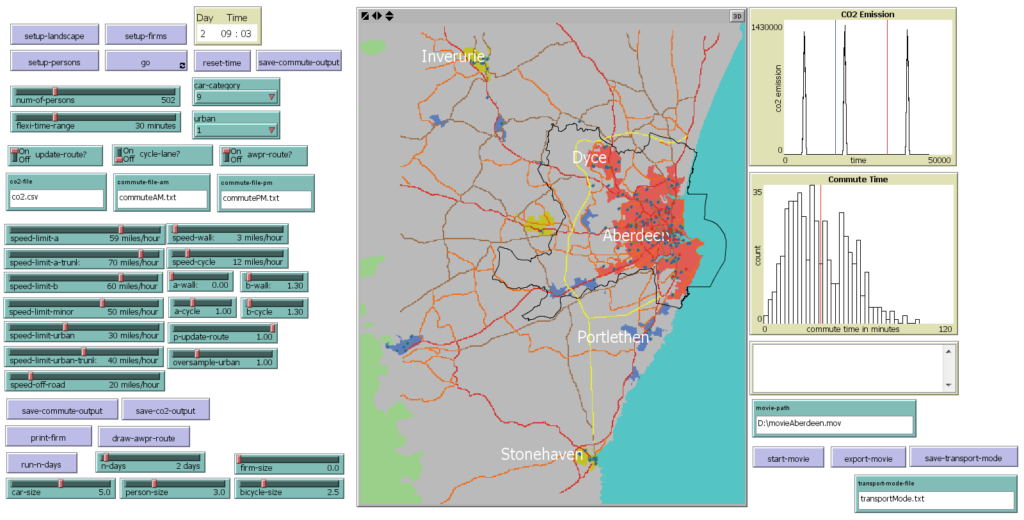The height and width of the screenshot is (520, 1024).
Task: Click the forever loop icon on go button
Action: [x=181, y=66]
